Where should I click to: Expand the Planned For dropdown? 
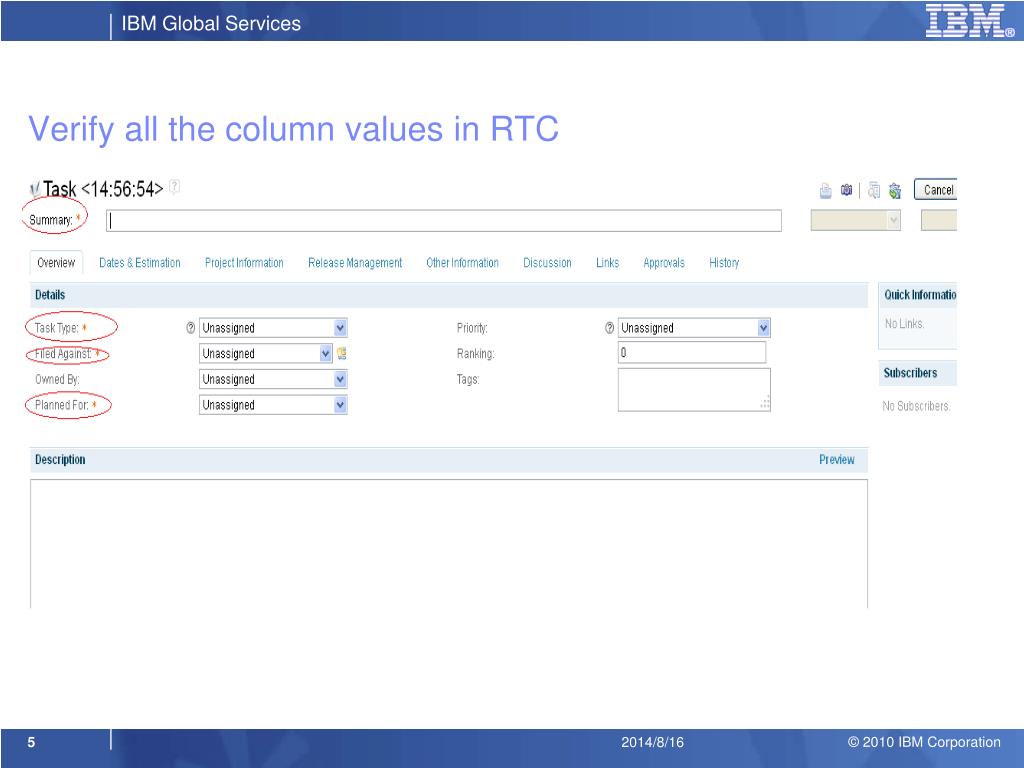click(x=340, y=405)
